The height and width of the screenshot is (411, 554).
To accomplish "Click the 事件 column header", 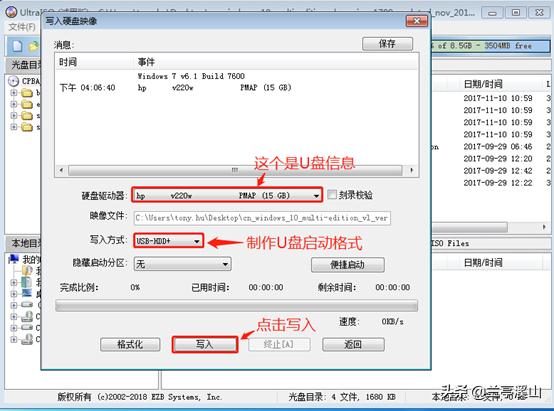I will [146, 62].
